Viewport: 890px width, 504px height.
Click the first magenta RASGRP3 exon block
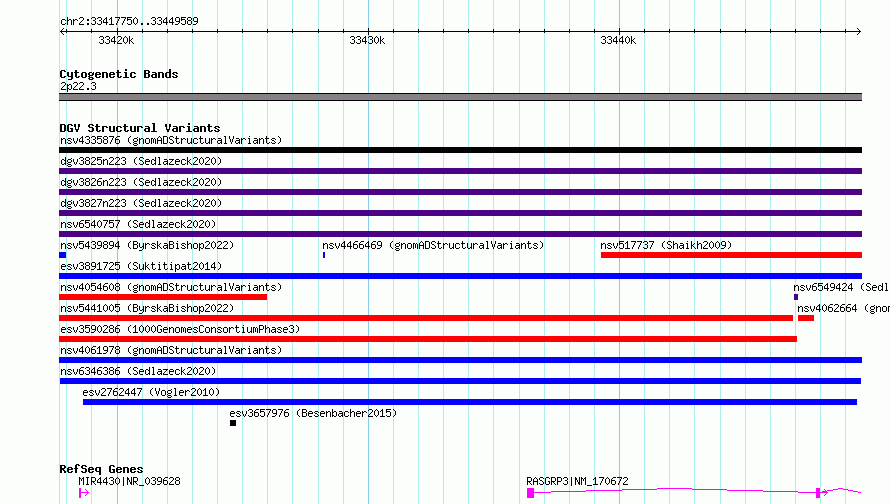tap(531, 493)
